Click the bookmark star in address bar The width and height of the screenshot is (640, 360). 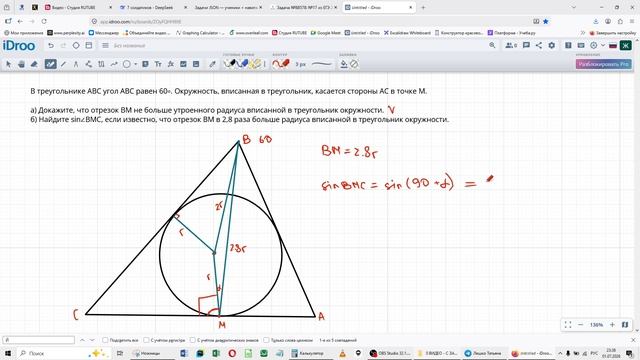click(546, 21)
